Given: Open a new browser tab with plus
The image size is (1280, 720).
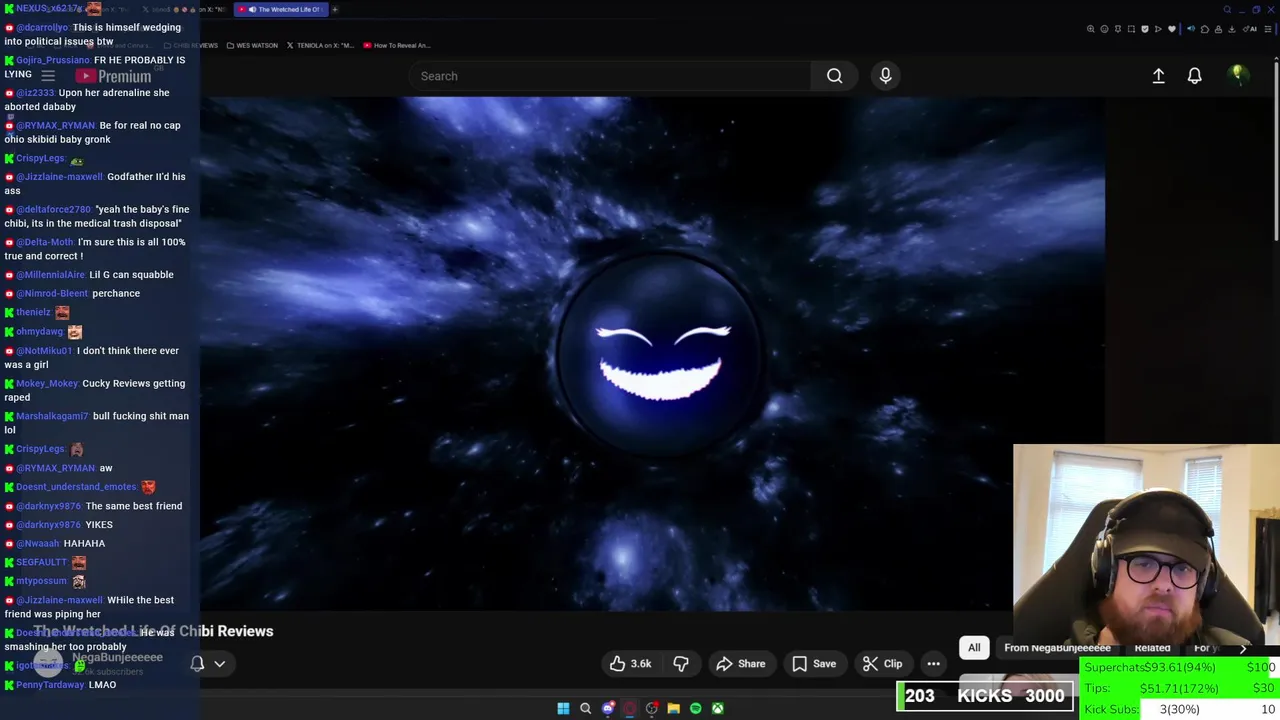Looking at the screenshot, I should 335,9.
